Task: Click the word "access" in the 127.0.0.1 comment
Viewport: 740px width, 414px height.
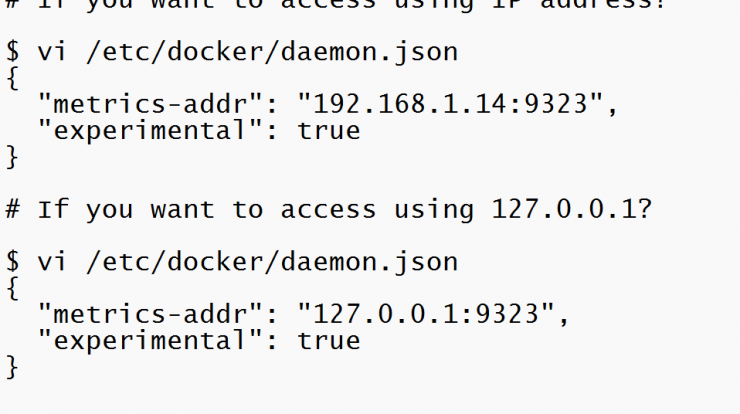Action: [328, 211]
